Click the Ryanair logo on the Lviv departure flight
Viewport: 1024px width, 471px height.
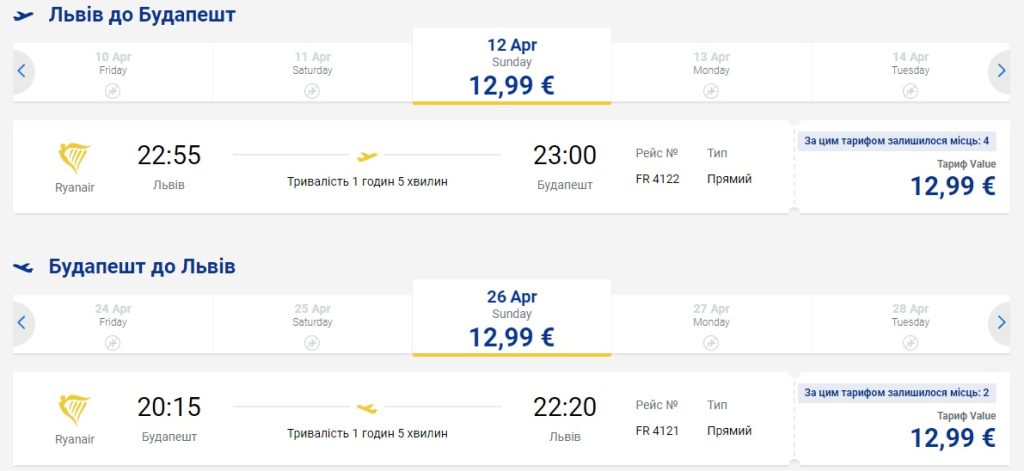coord(75,158)
